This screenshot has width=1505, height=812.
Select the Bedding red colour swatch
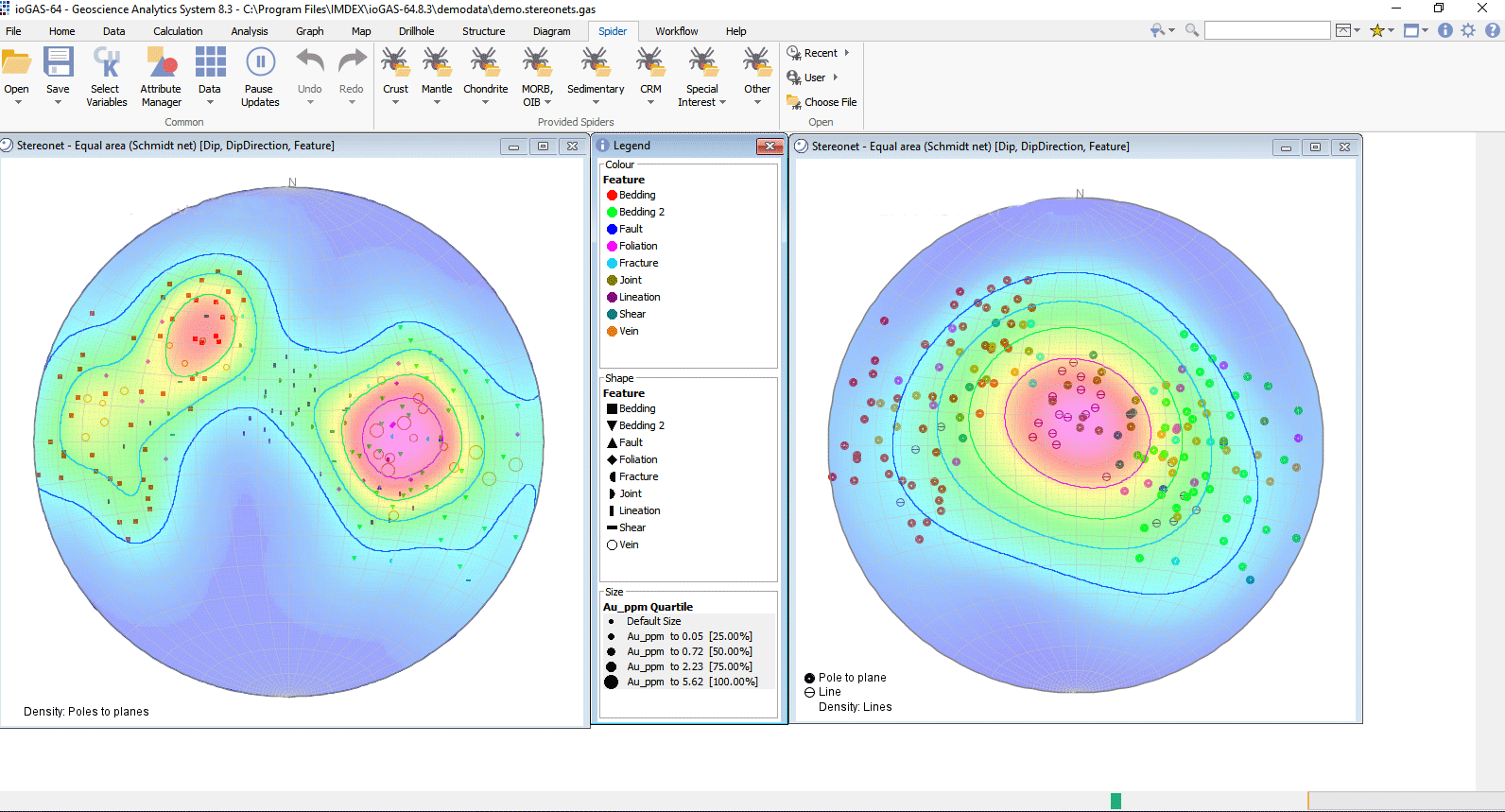click(x=612, y=196)
